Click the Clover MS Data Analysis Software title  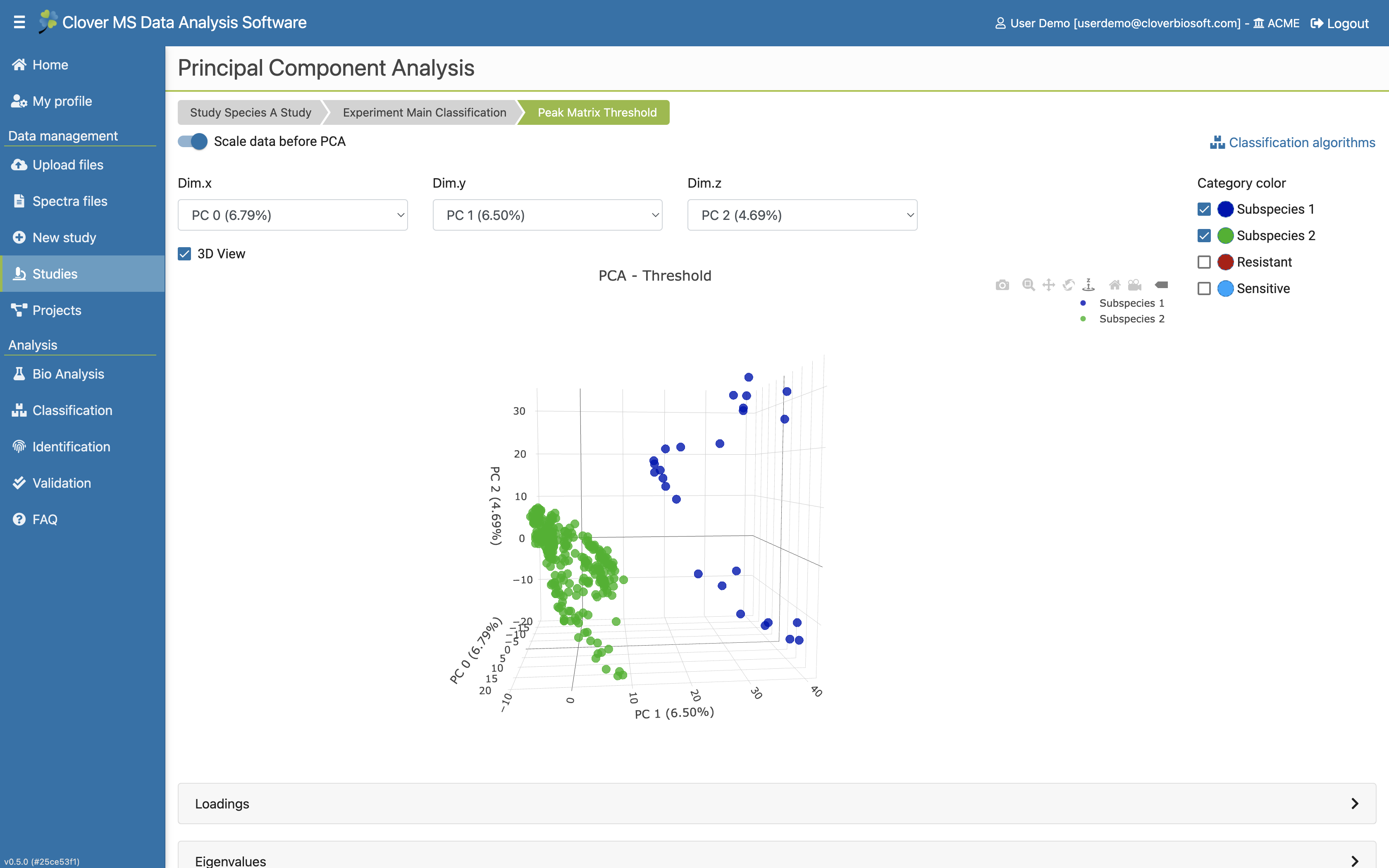coord(184,22)
